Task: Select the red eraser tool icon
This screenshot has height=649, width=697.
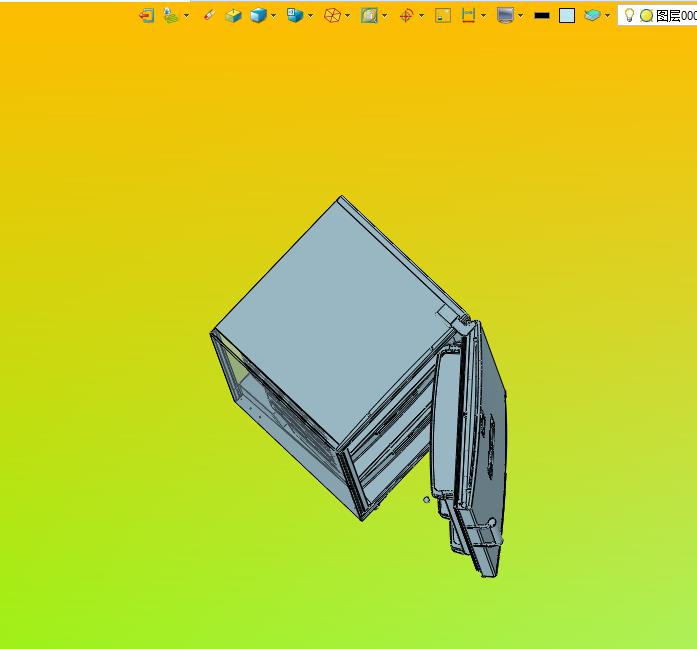Action: point(208,16)
